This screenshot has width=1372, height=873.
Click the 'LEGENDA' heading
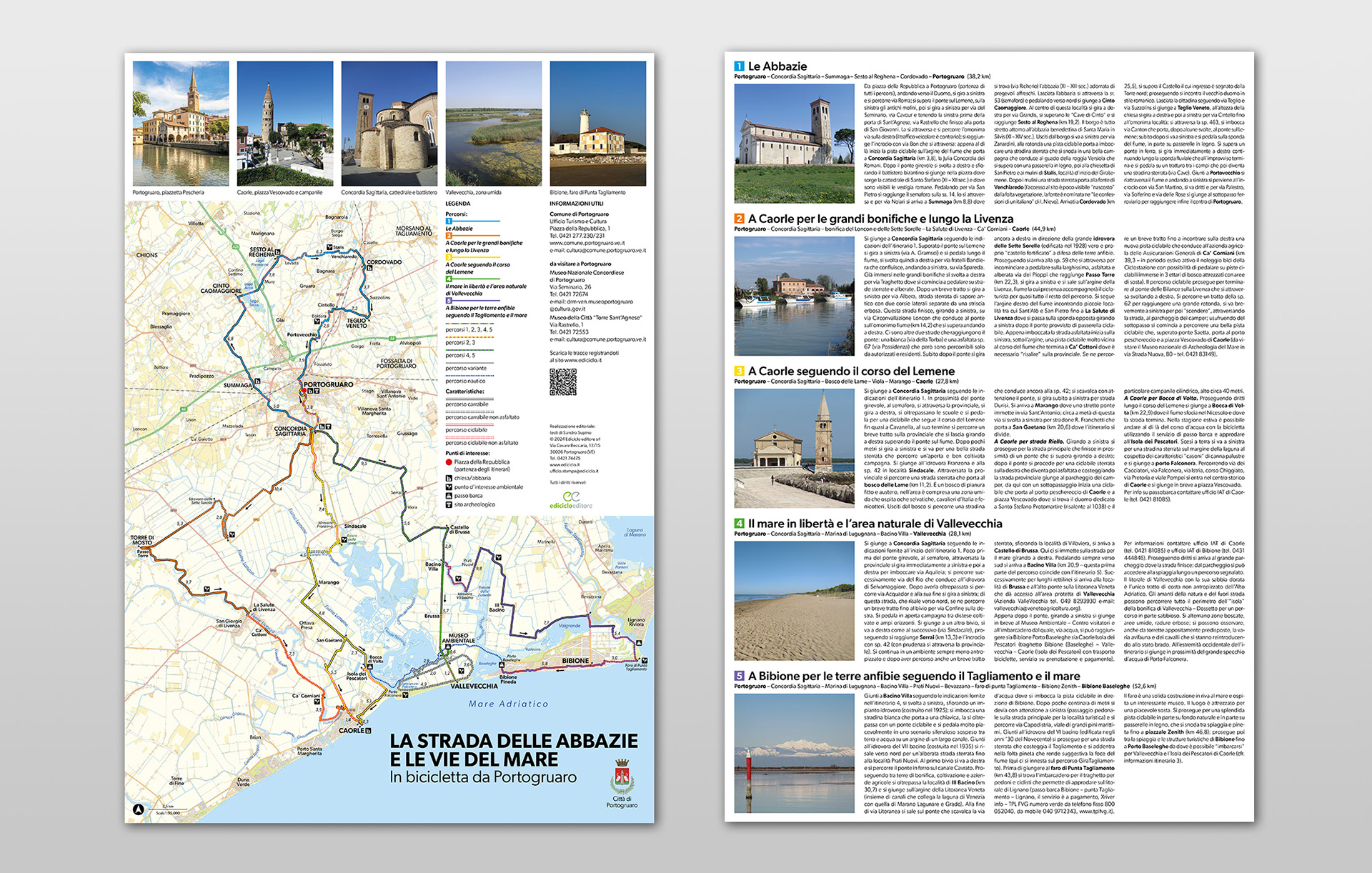(x=458, y=204)
